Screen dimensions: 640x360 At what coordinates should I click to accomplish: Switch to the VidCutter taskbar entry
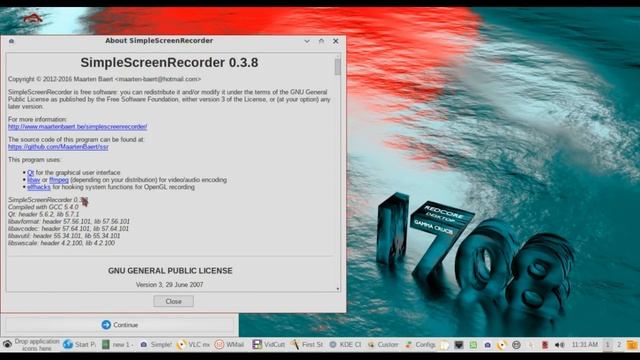pos(269,344)
